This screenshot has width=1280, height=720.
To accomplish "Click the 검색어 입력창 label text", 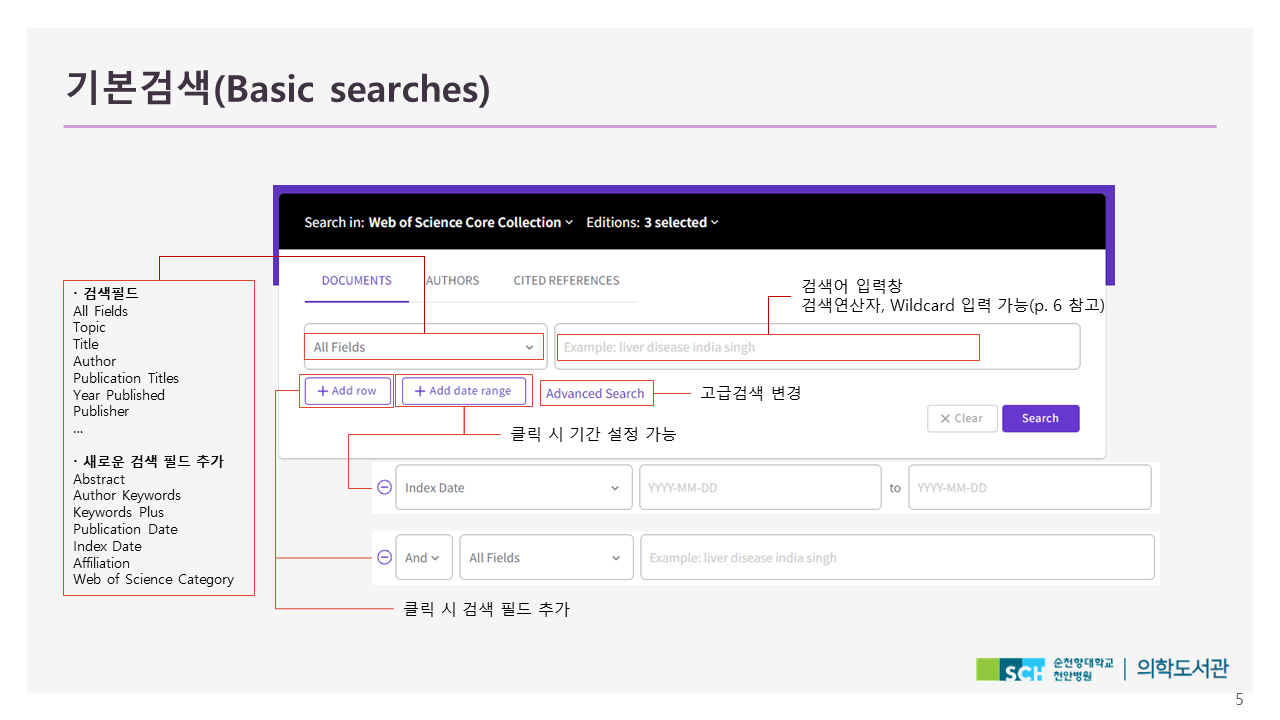I will tap(852, 286).
